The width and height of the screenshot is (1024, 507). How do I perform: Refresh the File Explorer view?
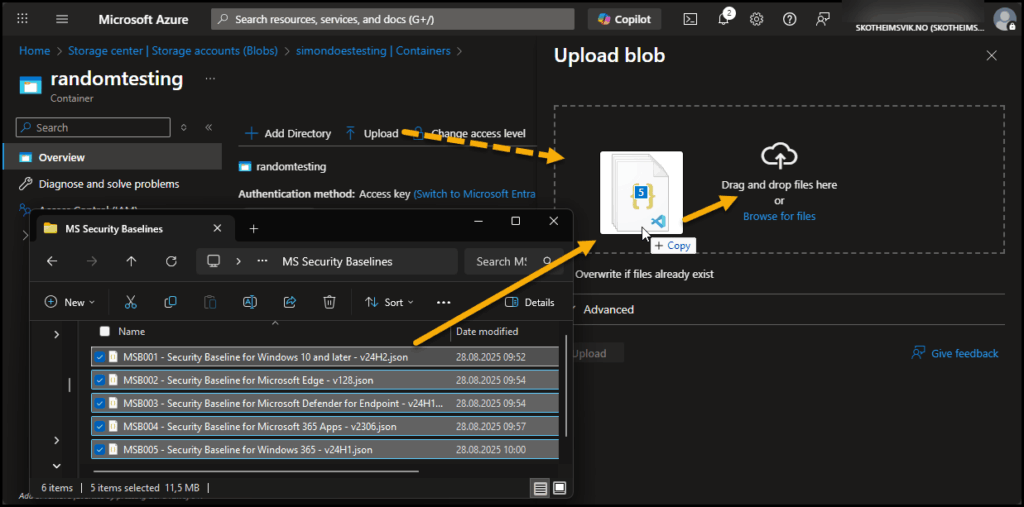(x=171, y=261)
